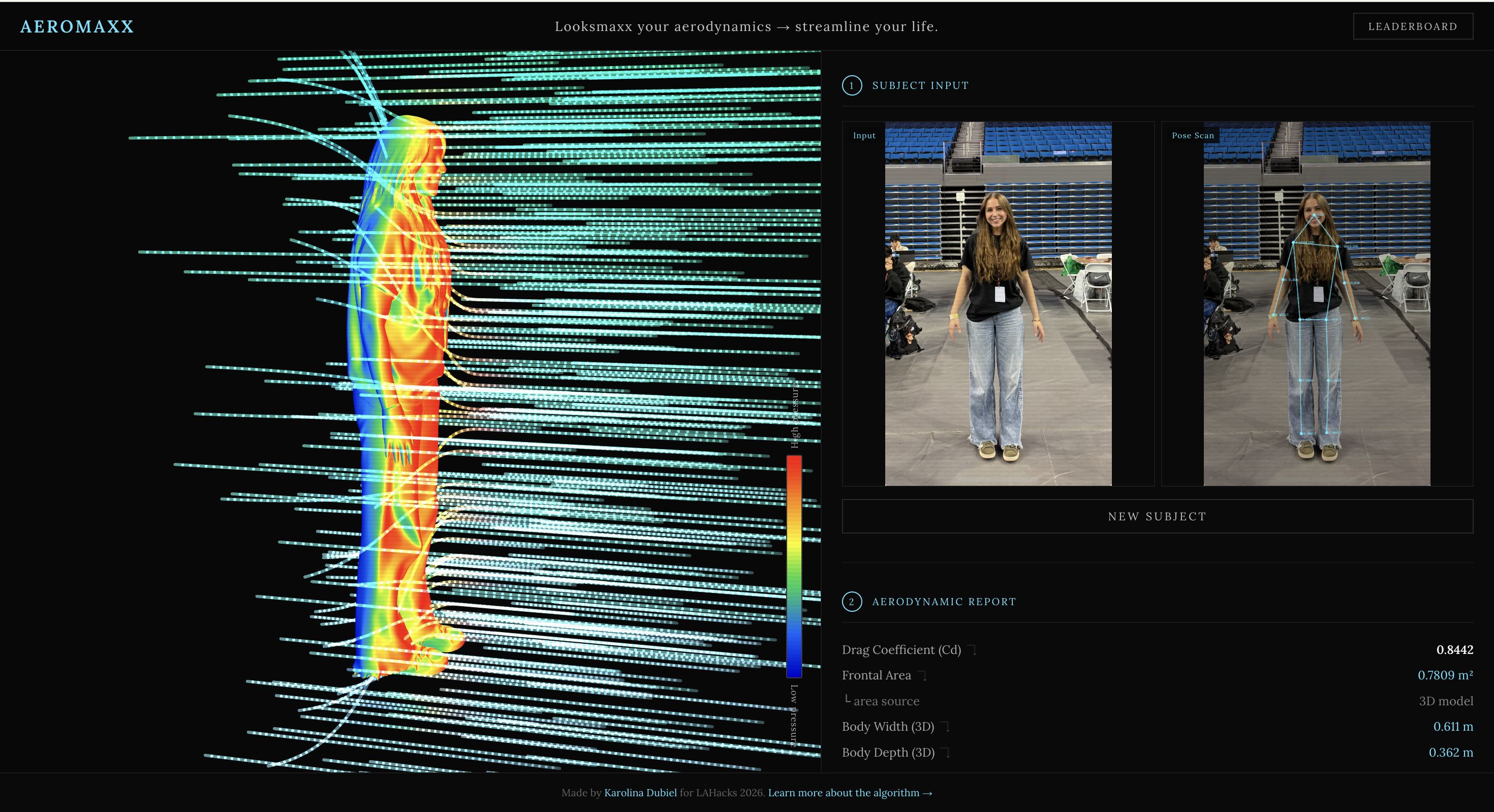1494x812 pixels.
Task: Click the Input label tag
Action: pos(863,136)
